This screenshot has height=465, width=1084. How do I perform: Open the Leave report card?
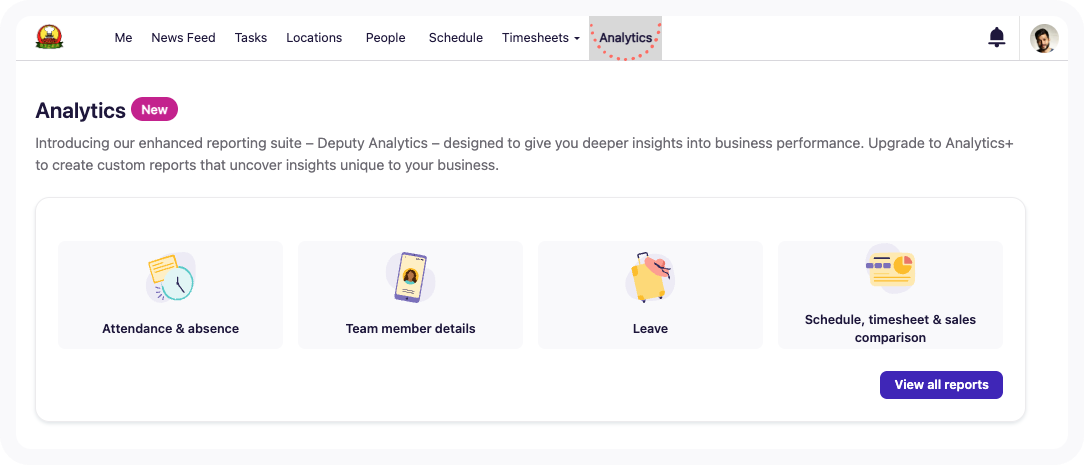point(650,328)
